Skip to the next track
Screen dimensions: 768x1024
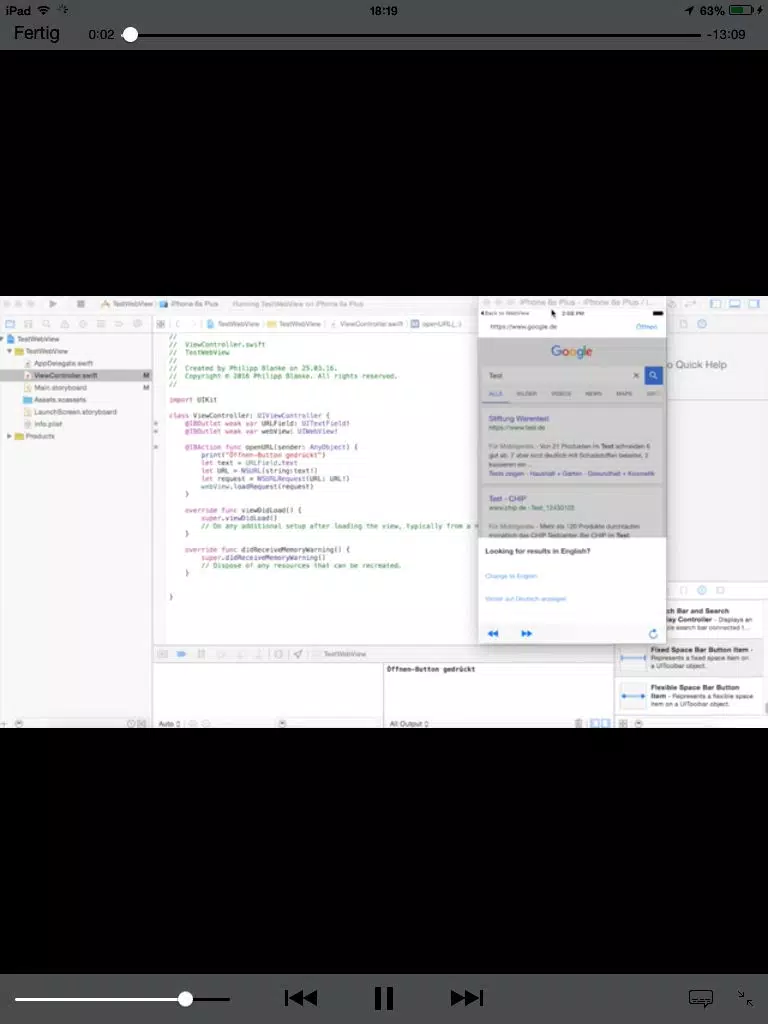467,998
